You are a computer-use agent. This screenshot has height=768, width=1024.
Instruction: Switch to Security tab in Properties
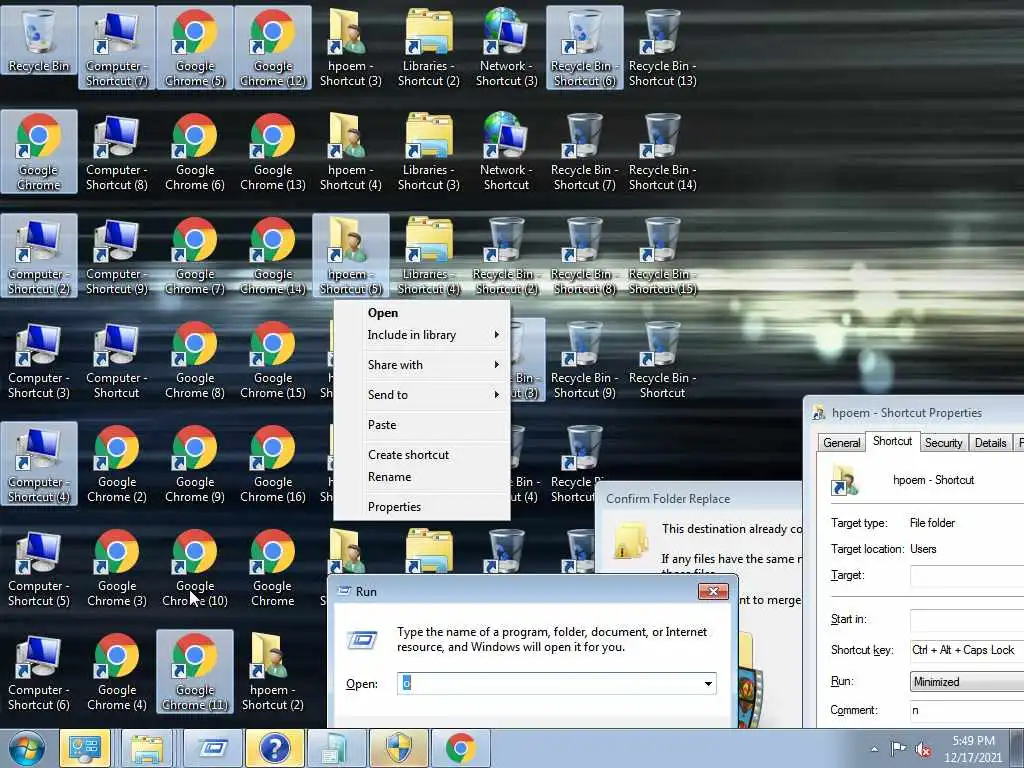(x=944, y=443)
